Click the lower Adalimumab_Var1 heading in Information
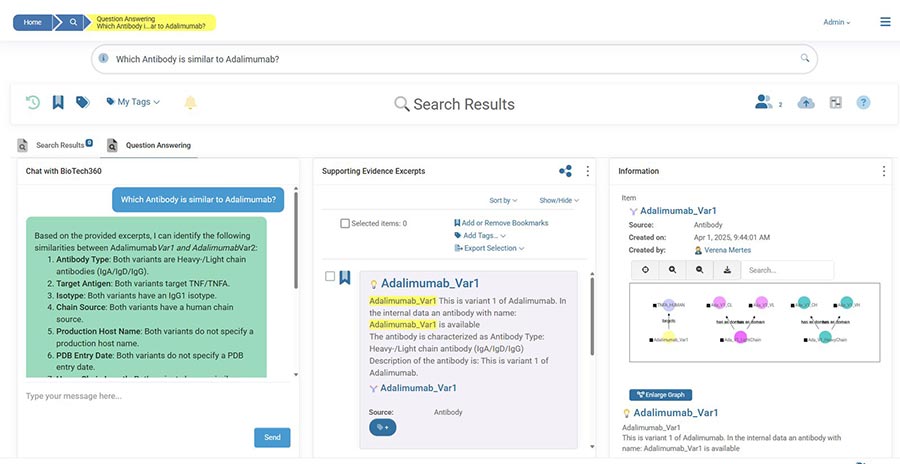Image resolution: width=900 pixels, height=464 pixels. click(x=676, y=413)
